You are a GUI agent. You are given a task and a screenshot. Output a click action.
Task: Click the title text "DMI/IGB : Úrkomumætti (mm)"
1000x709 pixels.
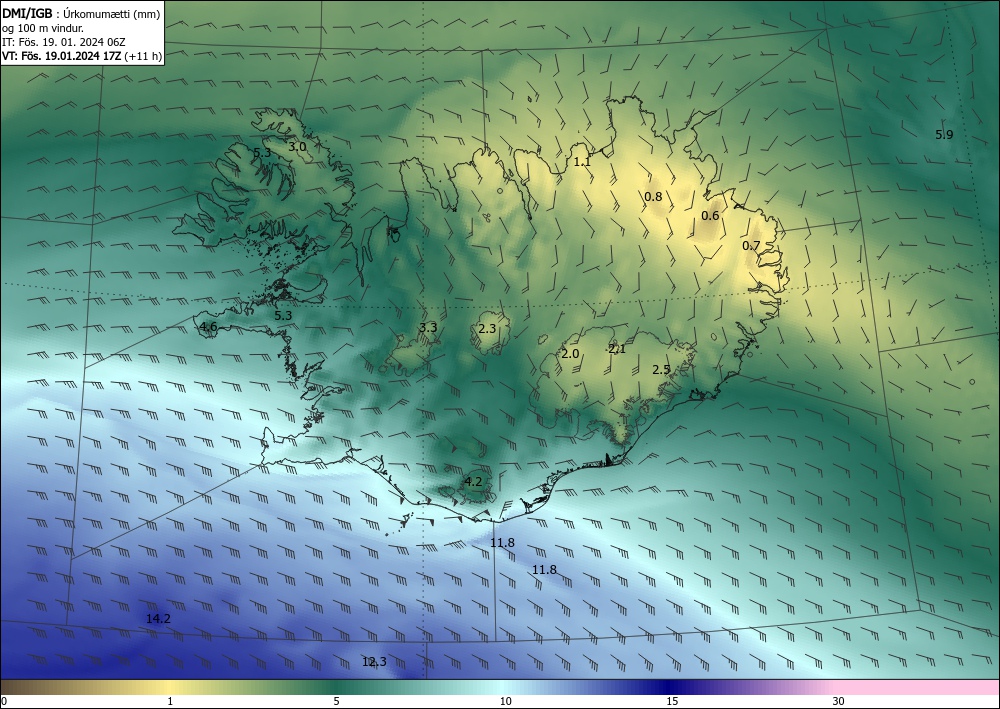pos(81,14)
